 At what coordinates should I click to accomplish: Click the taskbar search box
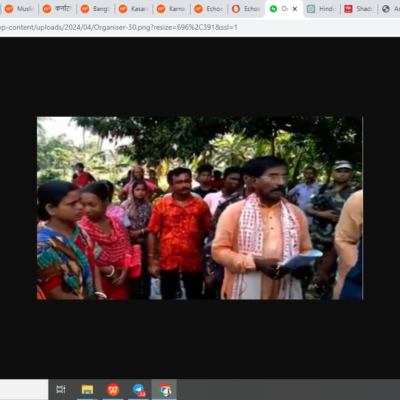tap(24, 389)
